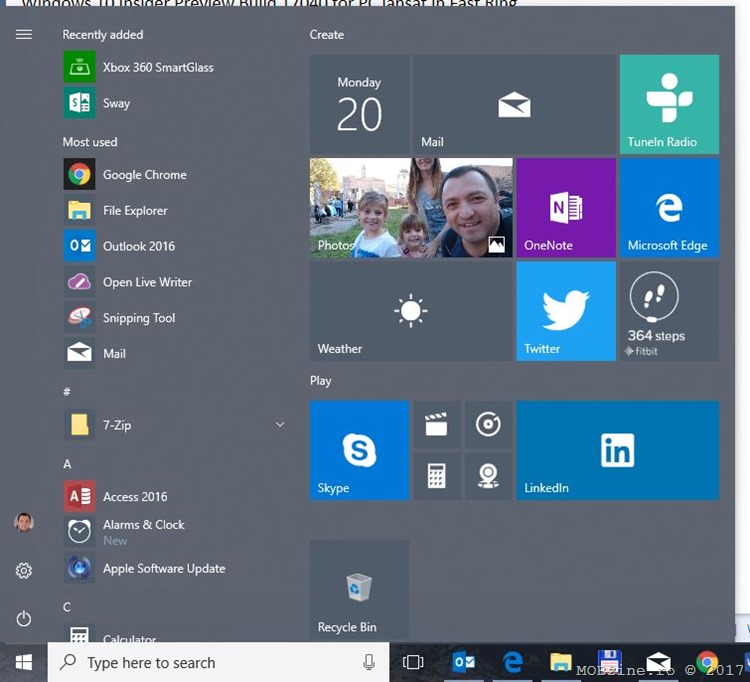Open the user account picture menu

(x=24, y=523)
